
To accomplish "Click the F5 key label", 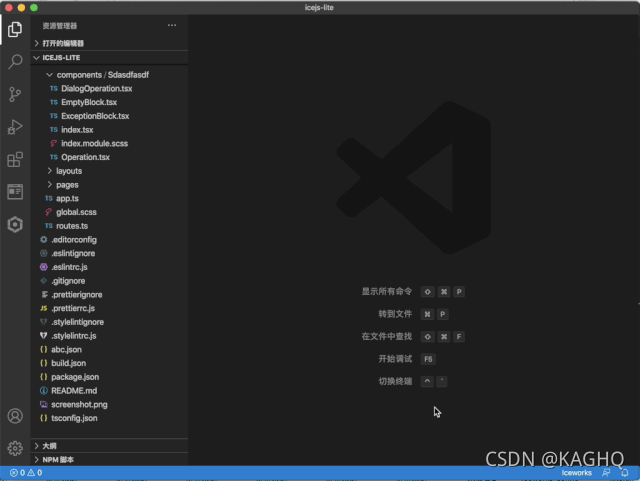I will click(x=428, y=359).
